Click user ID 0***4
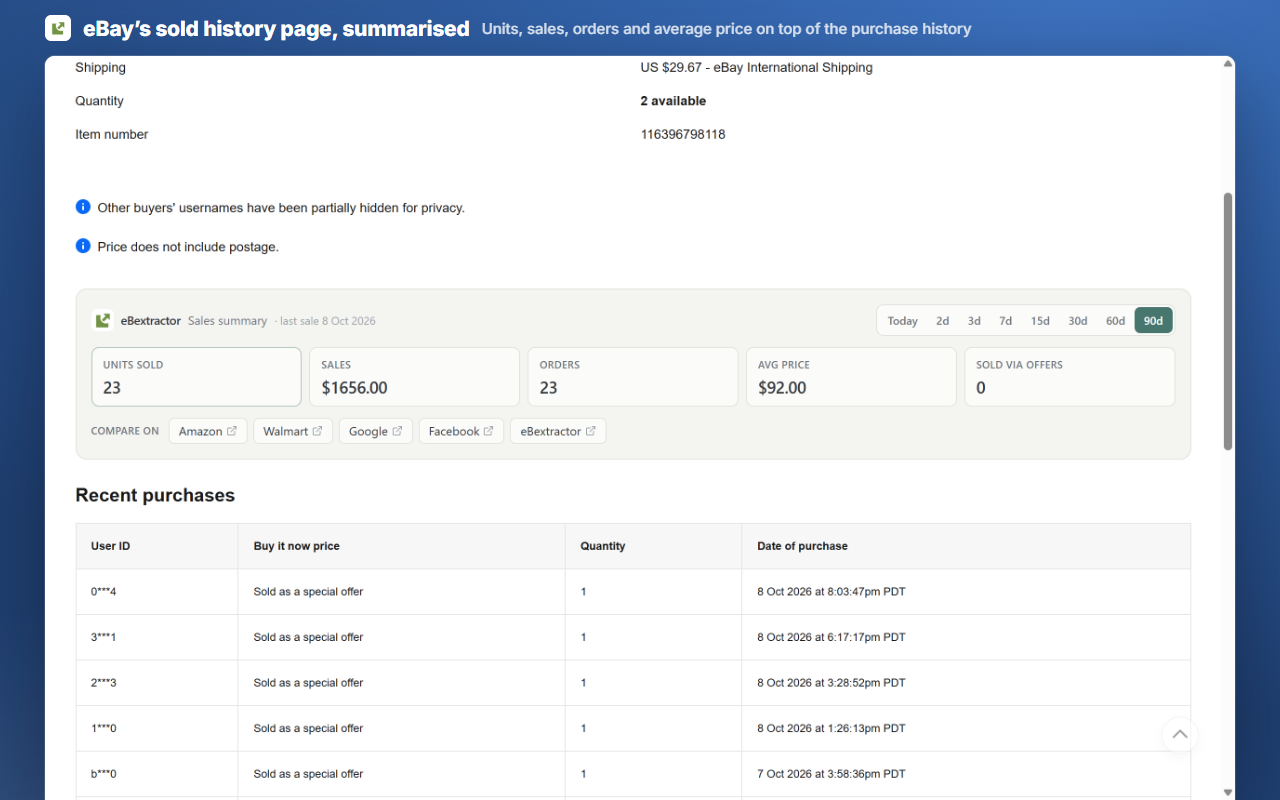The height and width of the screenshot is (800, 1280). tap(104, 592)
